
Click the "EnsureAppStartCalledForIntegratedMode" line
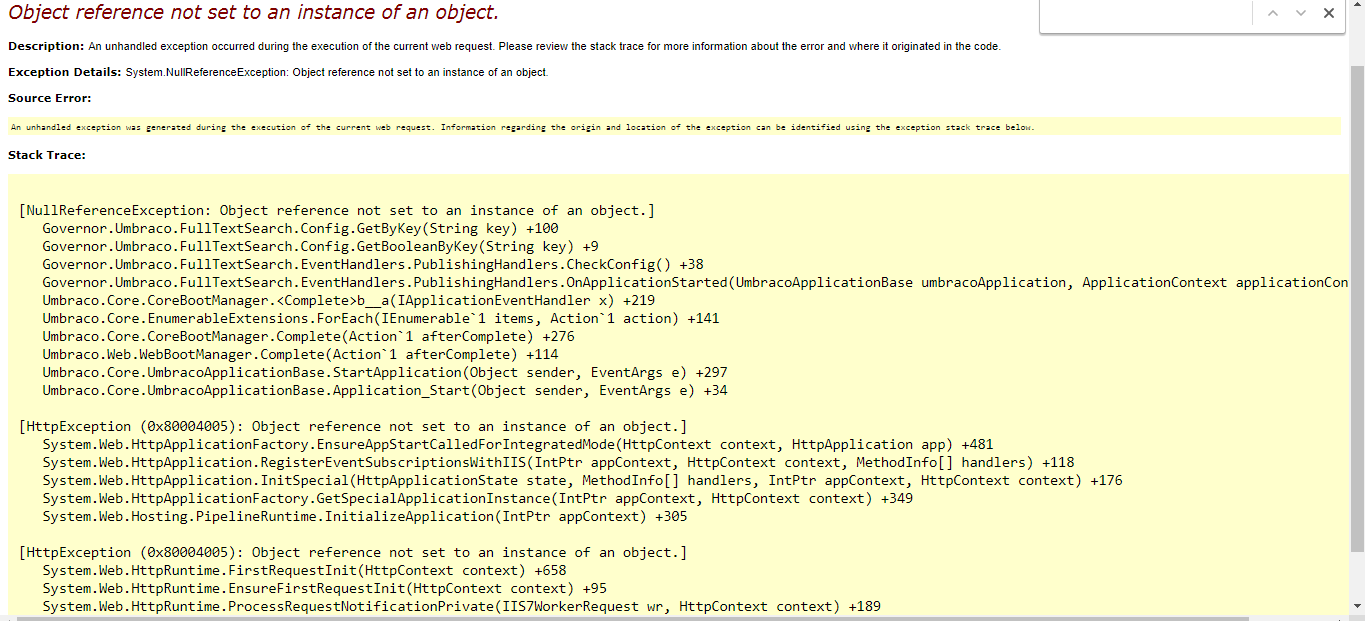tap(518, 444)
